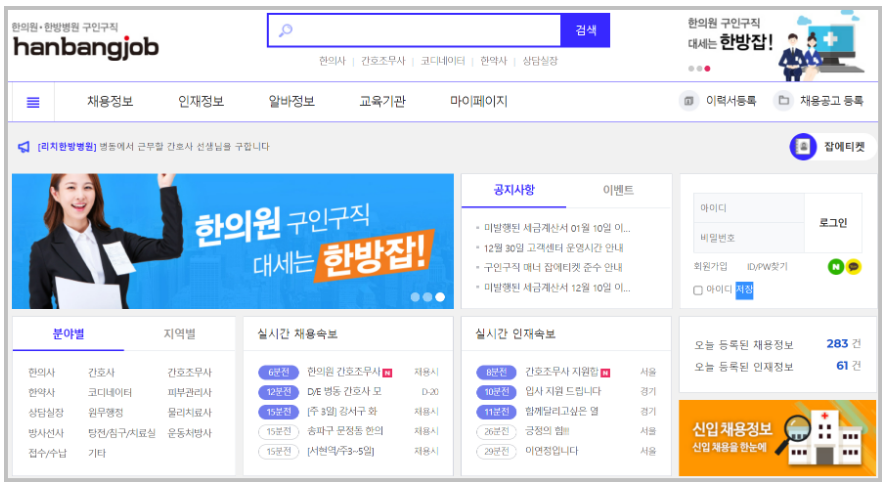Image resolution: width=884 pixels, height=484 pixels.
Task: Select 간호사 category
Action: 101,372
